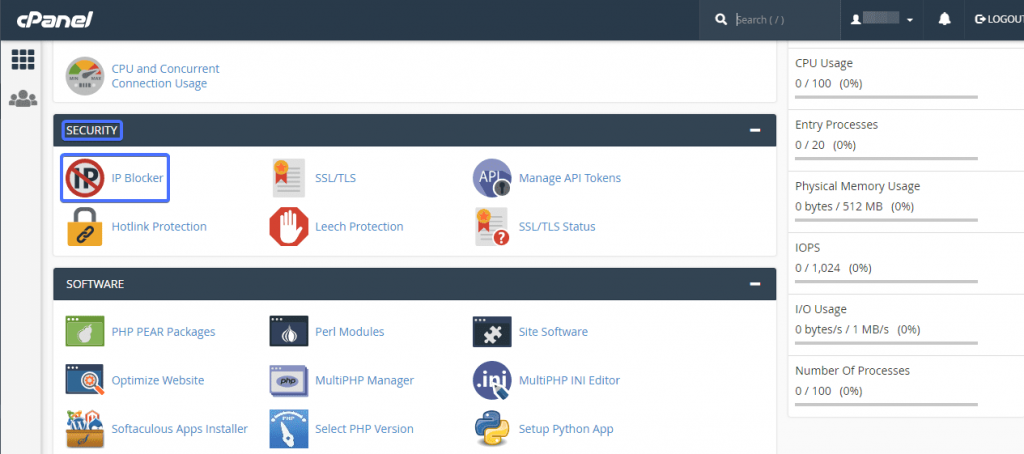Image resolution: width=1024 pixels, height=454 pixels.
Task: Open PHP PEAR Packages link
Action: [163, 332]
